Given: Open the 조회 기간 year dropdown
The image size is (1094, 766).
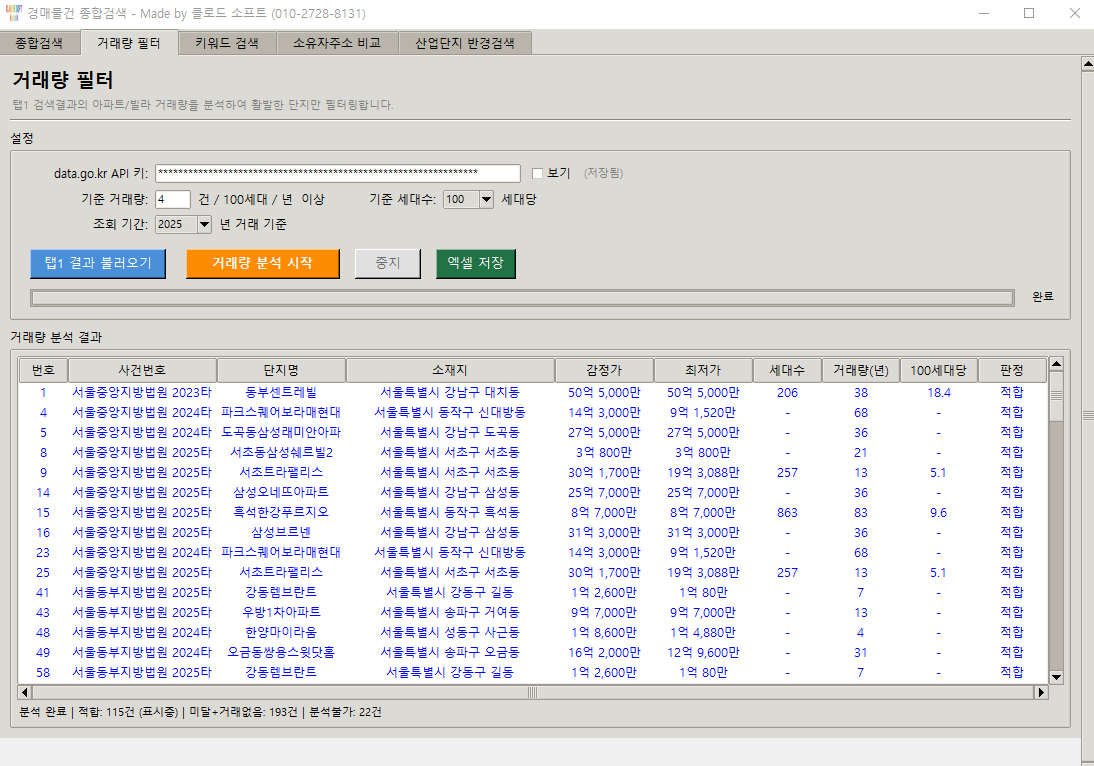Looking at the screenshot, I should tap(204, 225).
